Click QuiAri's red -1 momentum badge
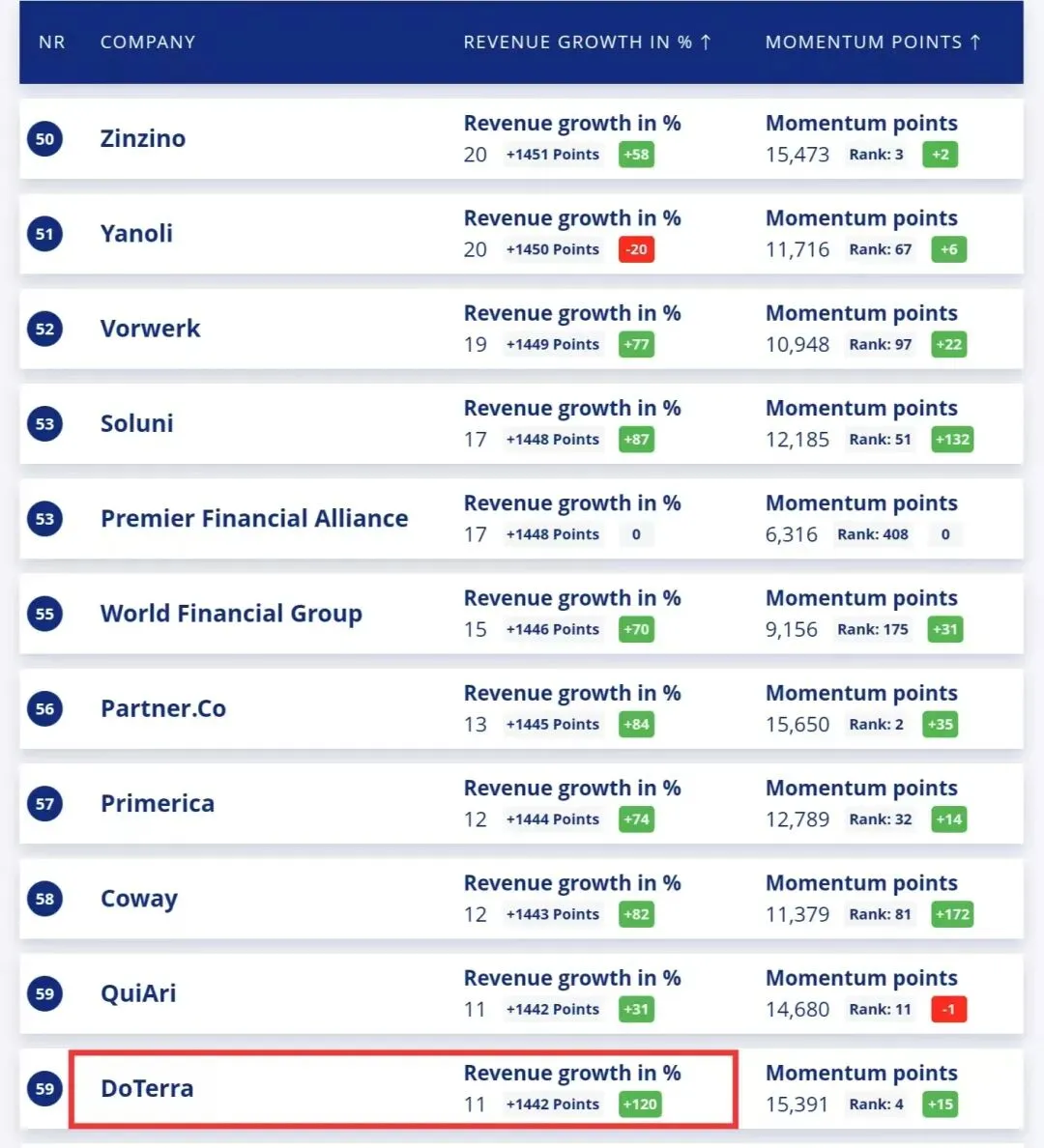Viewport: 1044px width, 1148px height. (x=948, y=1010)
